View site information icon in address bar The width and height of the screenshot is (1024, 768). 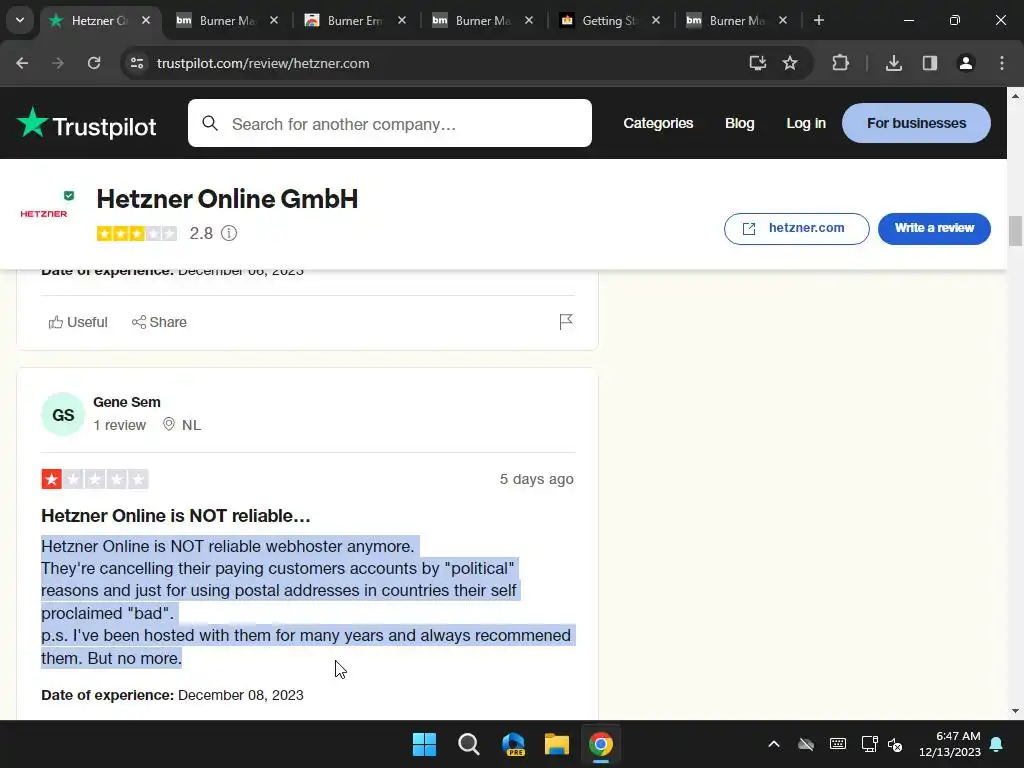[137, 63]
